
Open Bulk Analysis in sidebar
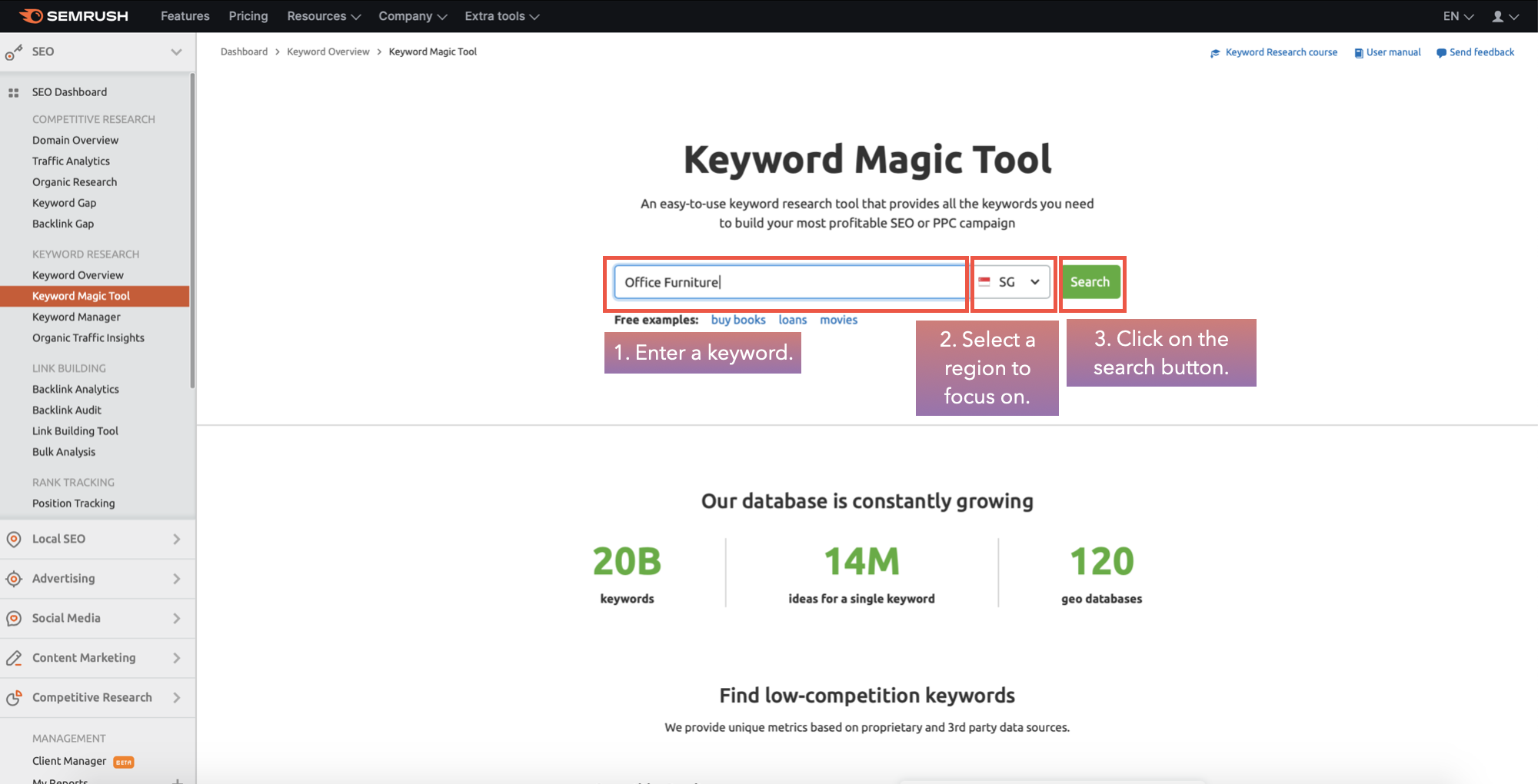[64, 452]
